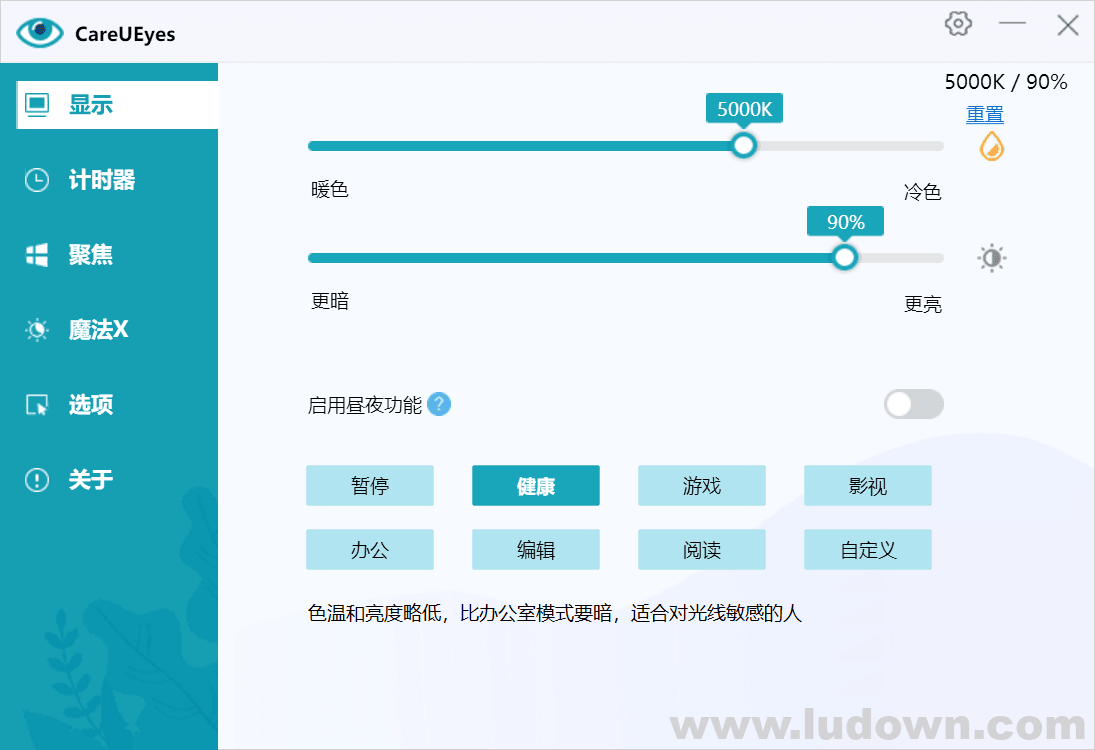The width and height of the screenshot is (1095, 750).
Task: Click the 更暗 label
Action: coord(330,301)
